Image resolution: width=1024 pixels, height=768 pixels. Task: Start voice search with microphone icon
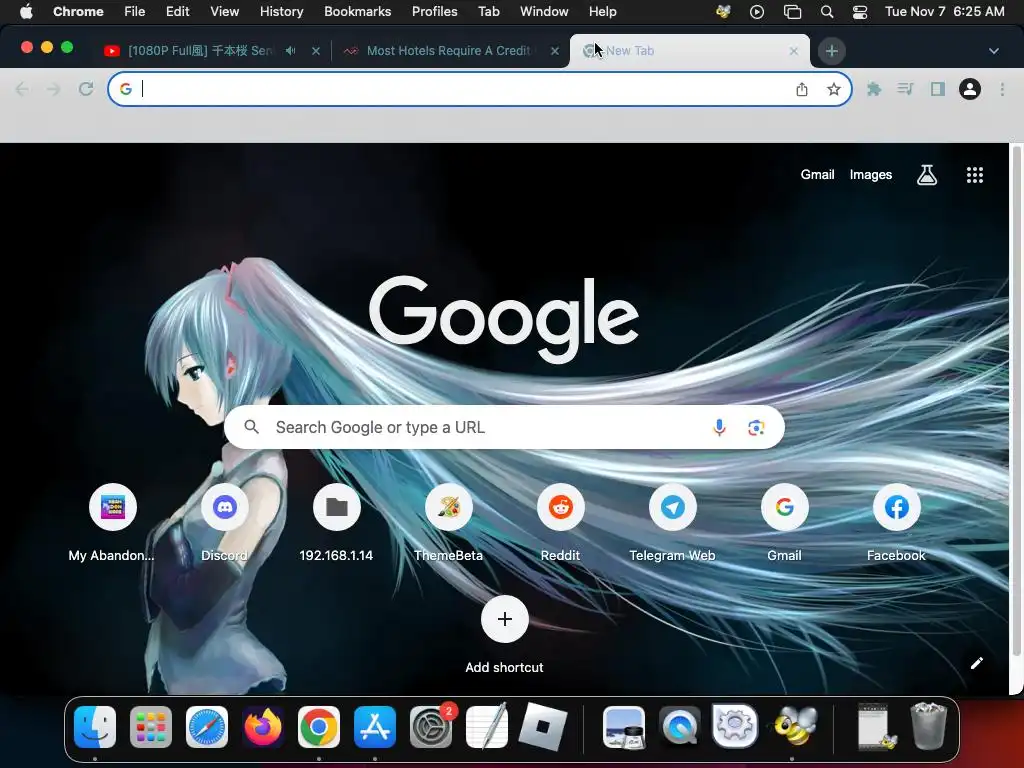(719, 427)
